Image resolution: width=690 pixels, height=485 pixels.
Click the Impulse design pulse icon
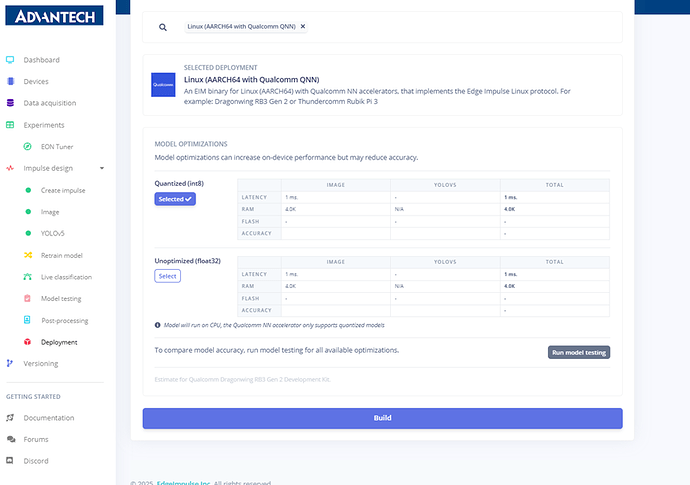10,168
